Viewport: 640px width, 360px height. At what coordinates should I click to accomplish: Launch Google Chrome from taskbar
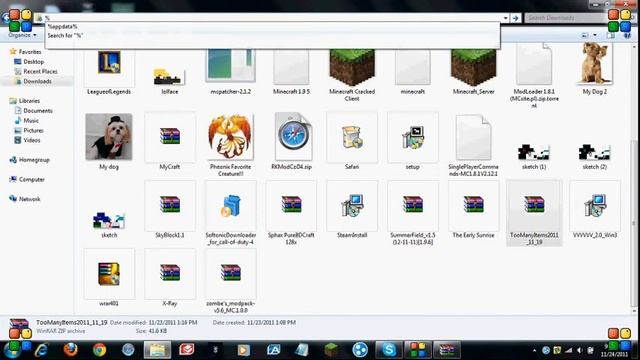point(99,350)
